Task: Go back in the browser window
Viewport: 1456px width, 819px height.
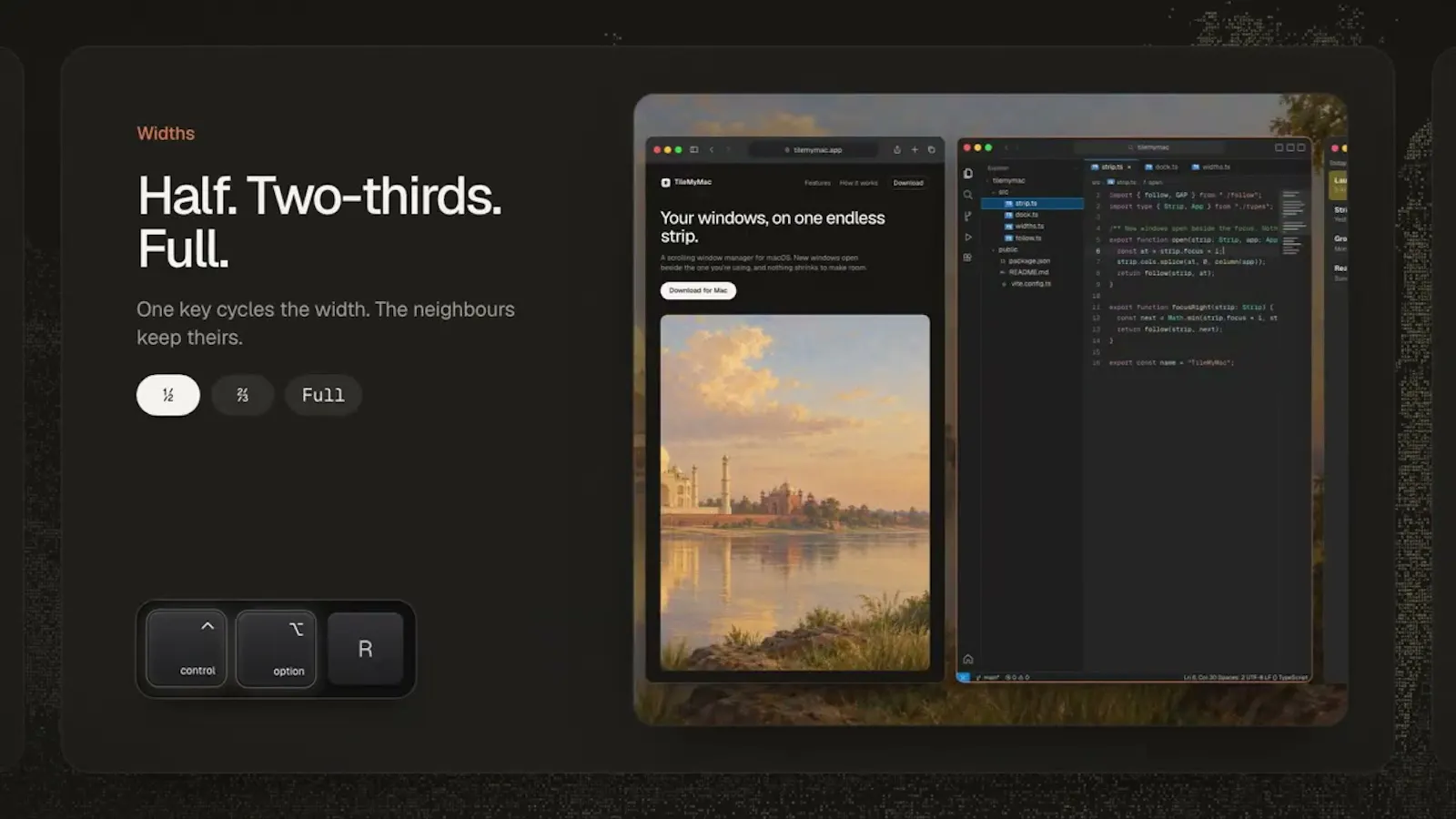Action: pos(712,149)
